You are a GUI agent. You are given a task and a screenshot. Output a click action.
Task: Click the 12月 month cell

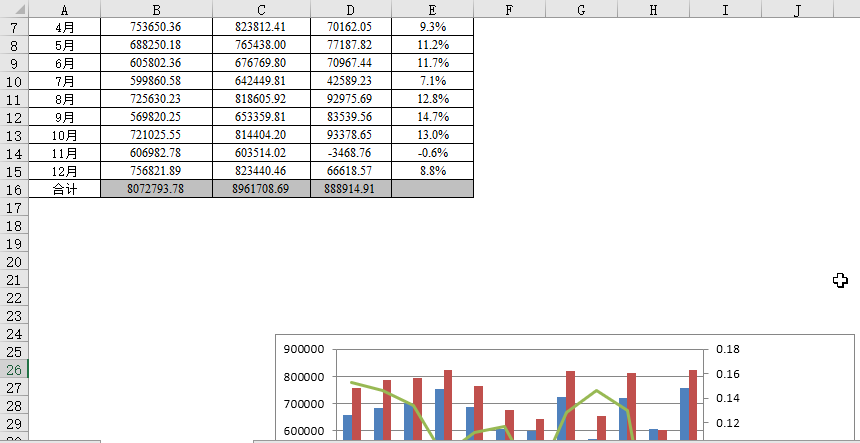[x=65, y=171]
